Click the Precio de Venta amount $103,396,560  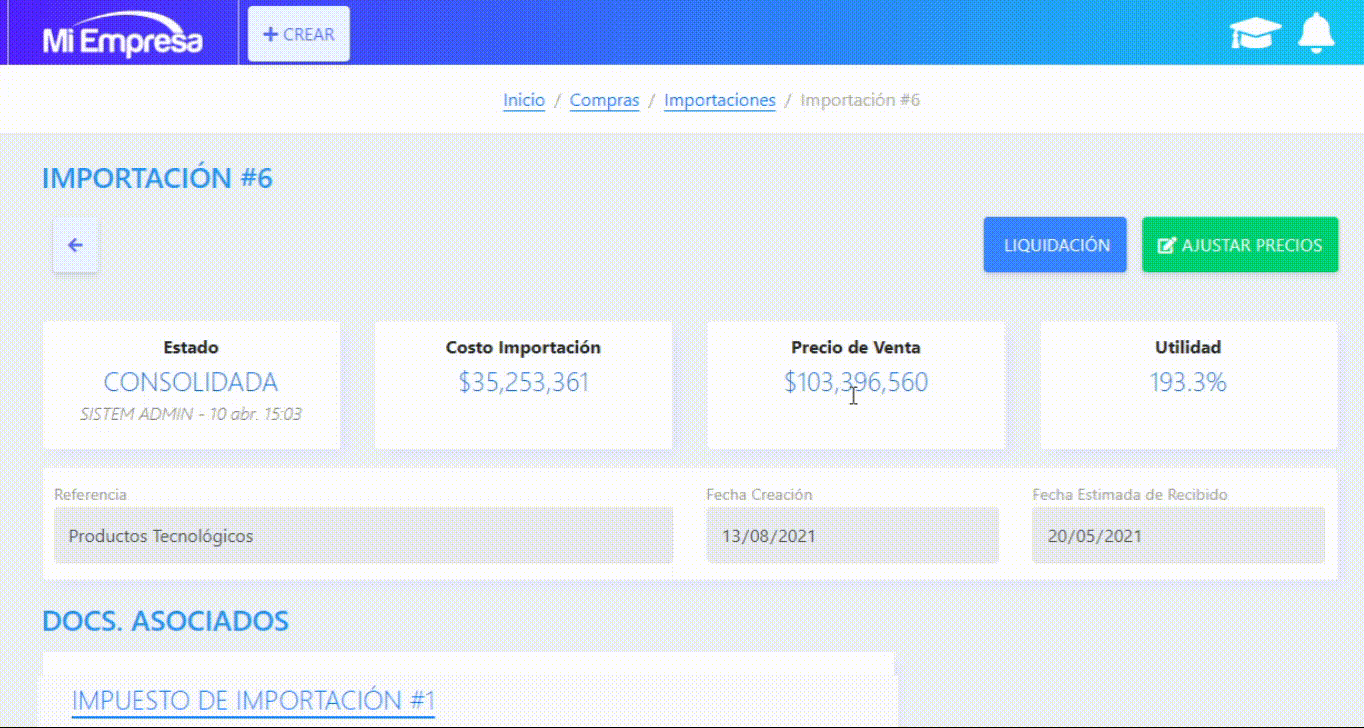tap(855, 382)
